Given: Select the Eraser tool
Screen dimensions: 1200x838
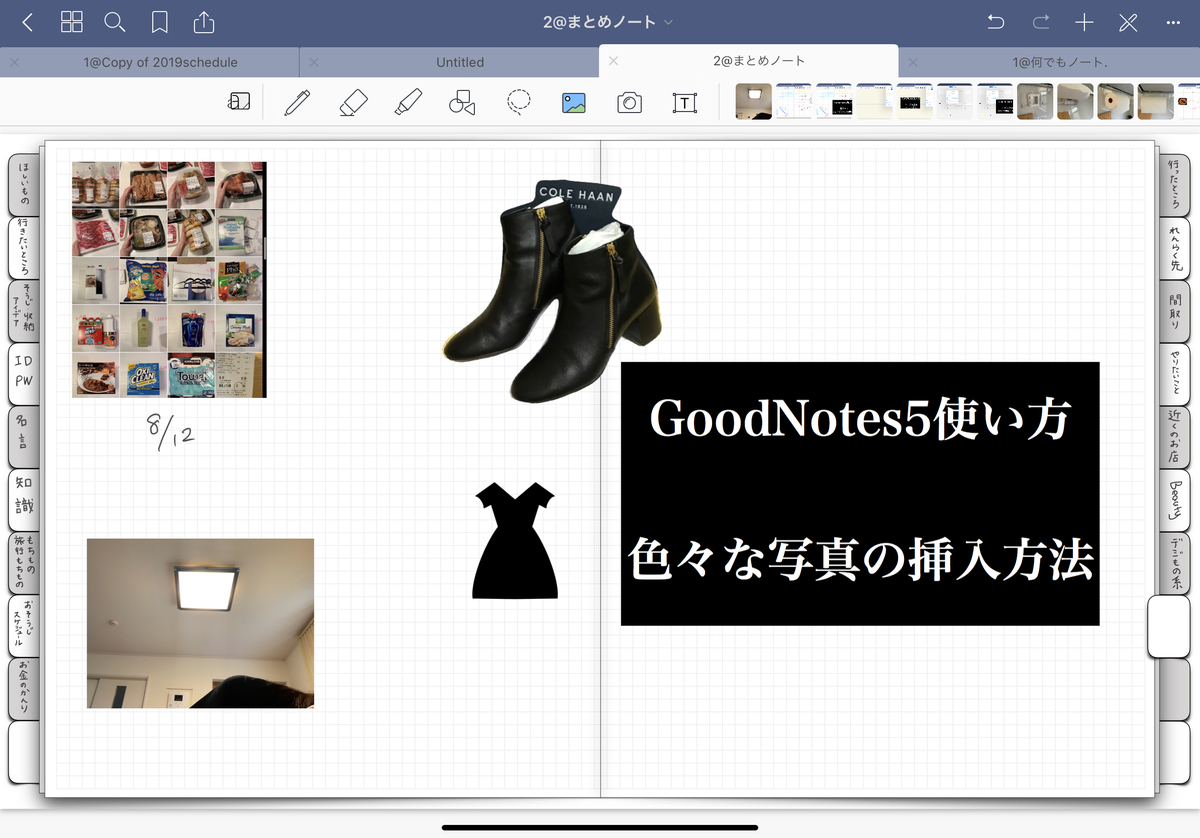Looking at the screenshot, I should tap(353, 102).
